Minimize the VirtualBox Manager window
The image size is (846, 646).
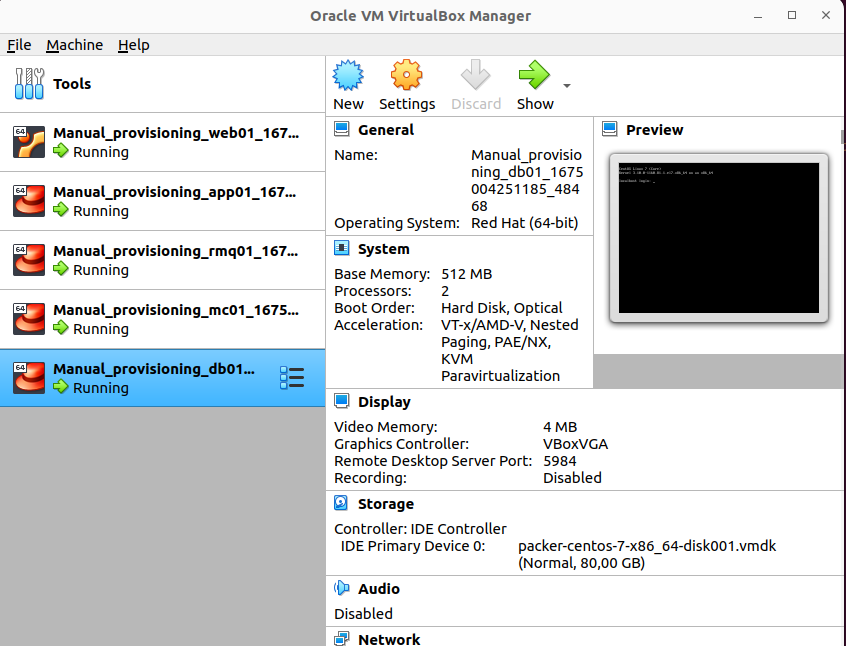coord(758,16)
